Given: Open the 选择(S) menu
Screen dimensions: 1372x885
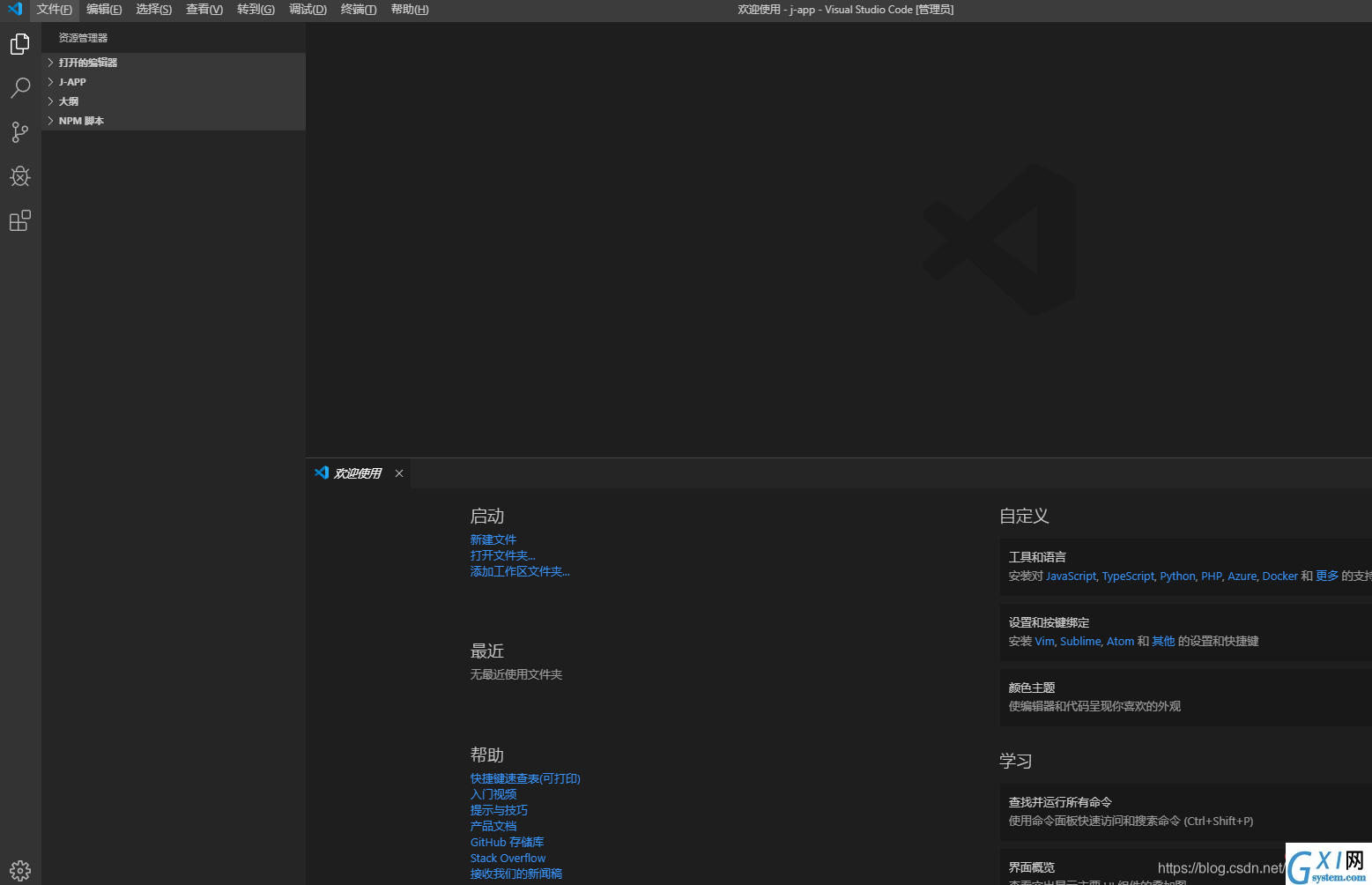Looking at the screenshot, I should click(x=154, y=10).
